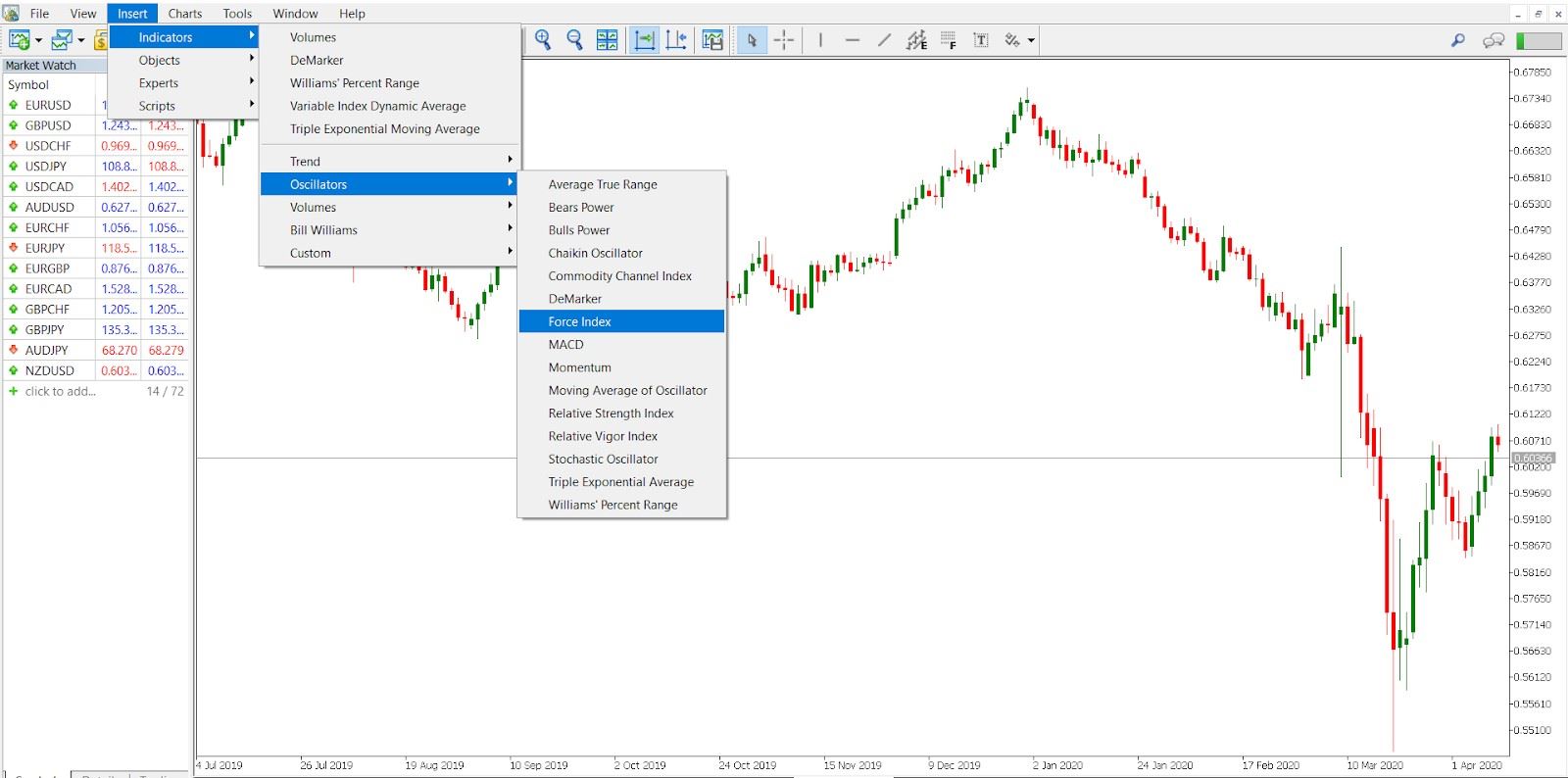Activate the cursor arrow mode
The height and width of the screenshot is (778, 1568).
tap(752, 40)
